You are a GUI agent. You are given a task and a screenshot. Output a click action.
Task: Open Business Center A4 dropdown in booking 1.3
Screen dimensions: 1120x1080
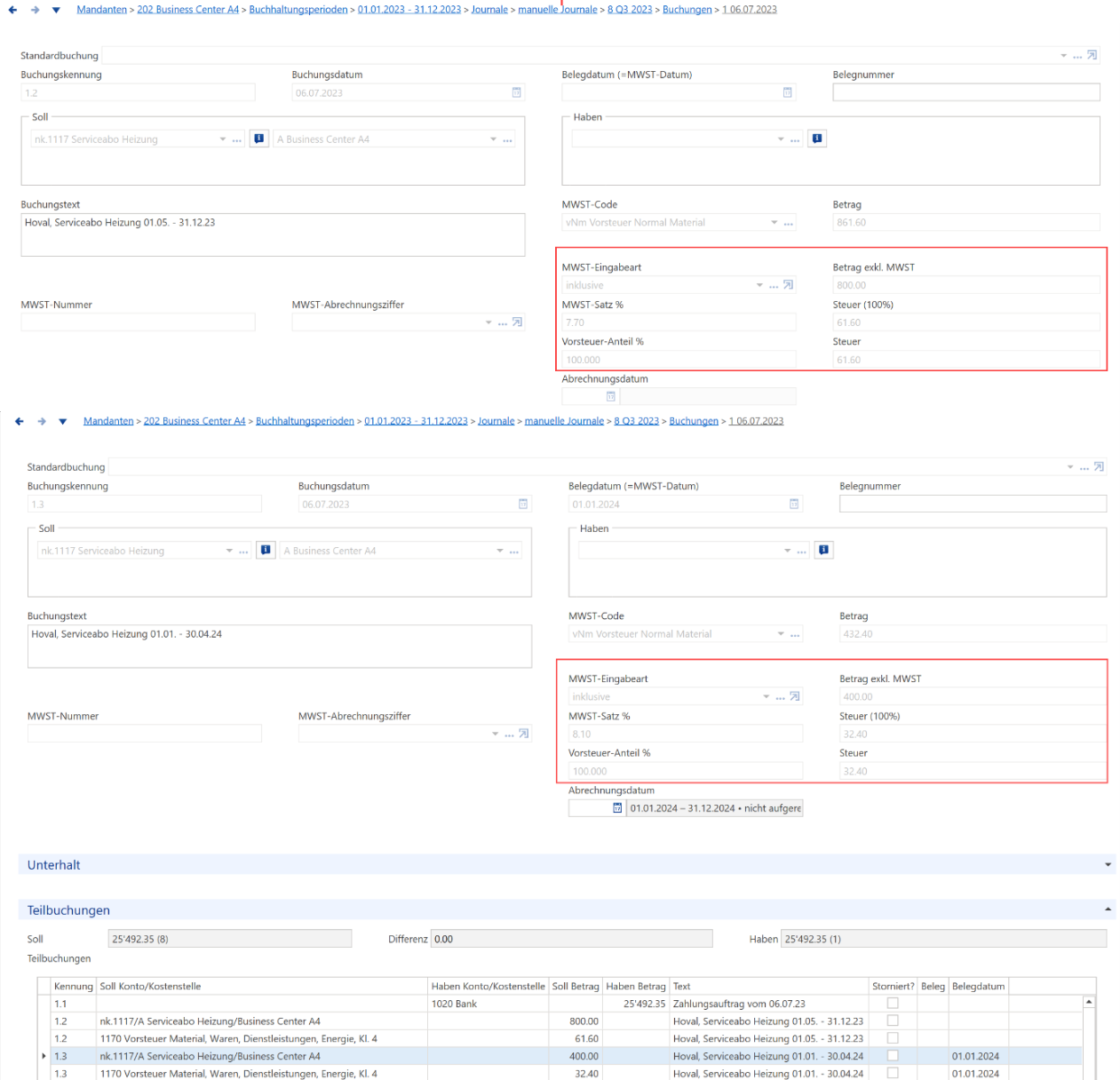click(500, 552)
